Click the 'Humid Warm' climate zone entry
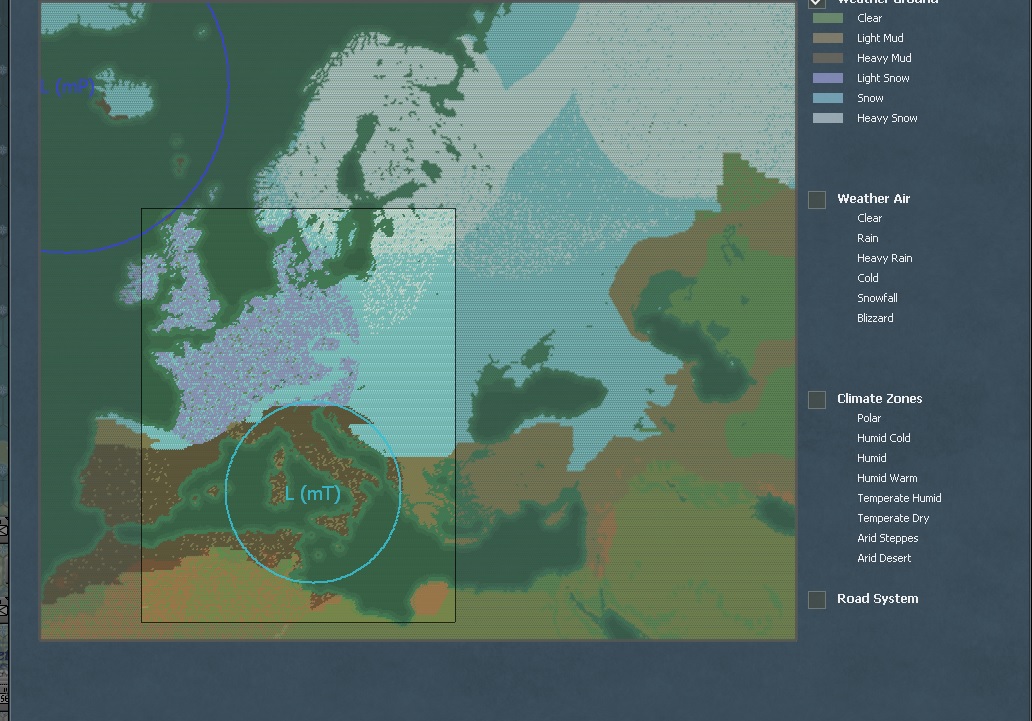The width and height of the screenshot is (1032, 721). [887, 478]
